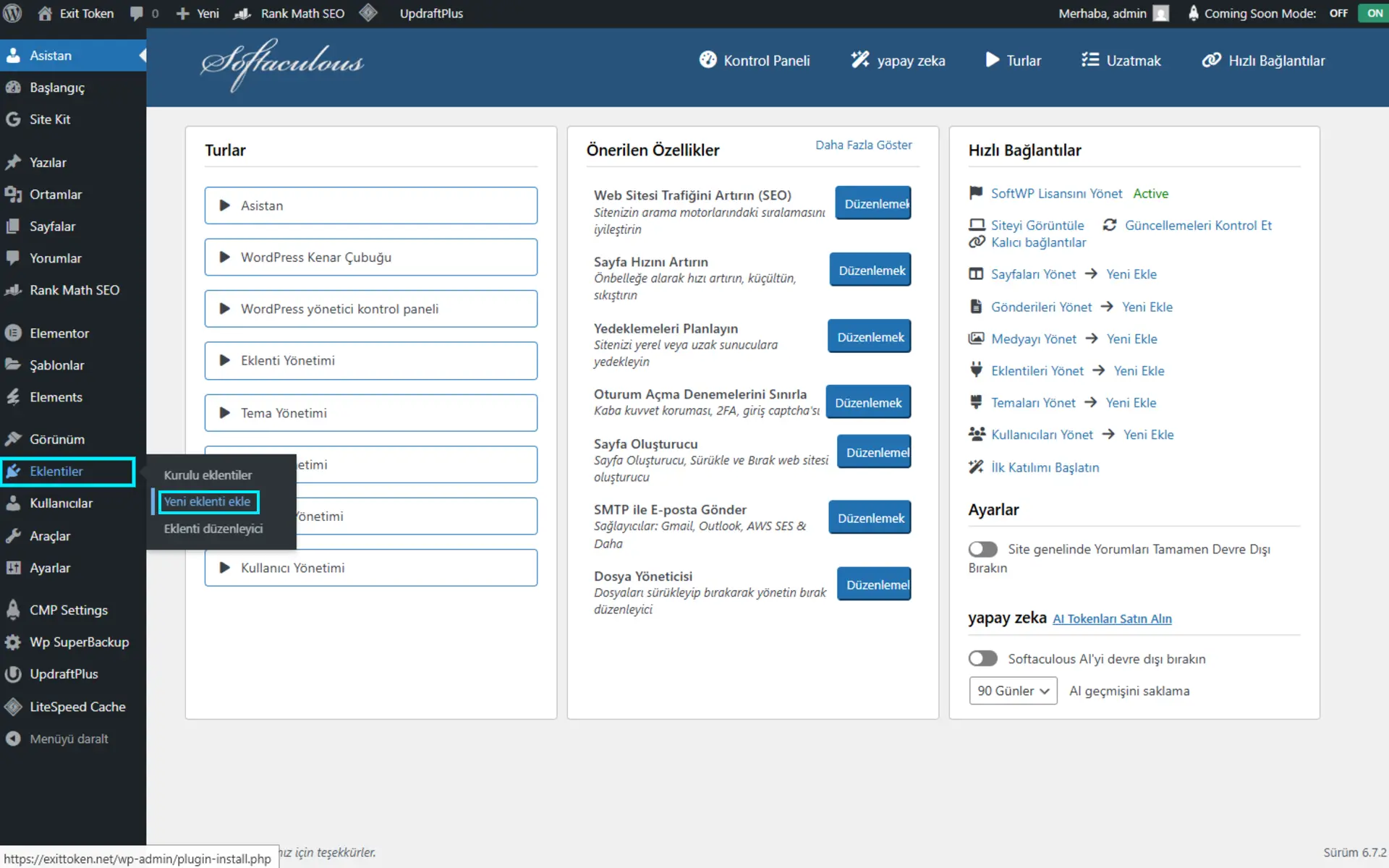Open comments bubble in admin bar
The height and width of the screenshot is (868, 1389).
click(136, 14)
